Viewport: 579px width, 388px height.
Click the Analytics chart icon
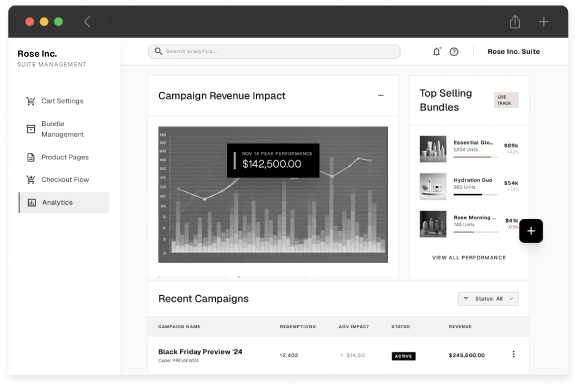32,202
